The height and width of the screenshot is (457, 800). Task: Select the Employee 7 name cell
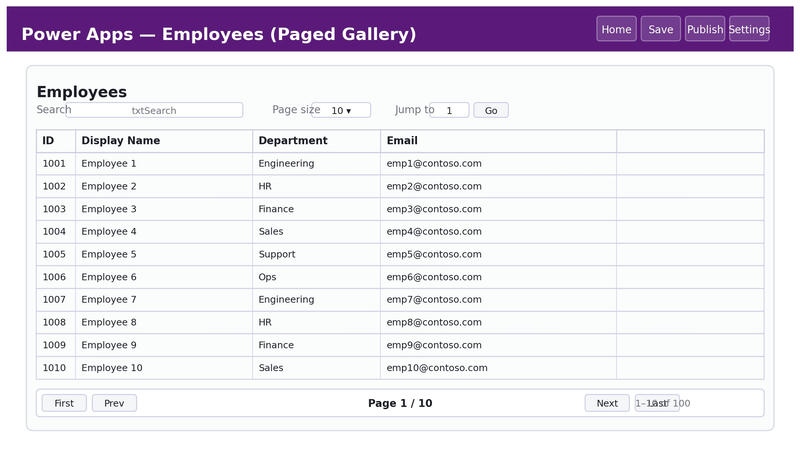pyautogui.click(x=164, y=300)
